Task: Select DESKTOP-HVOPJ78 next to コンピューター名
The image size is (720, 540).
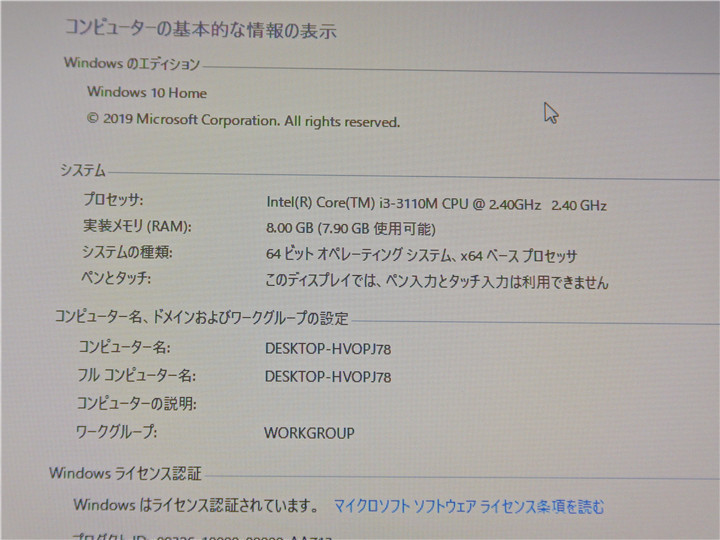Action: (328, 349)
